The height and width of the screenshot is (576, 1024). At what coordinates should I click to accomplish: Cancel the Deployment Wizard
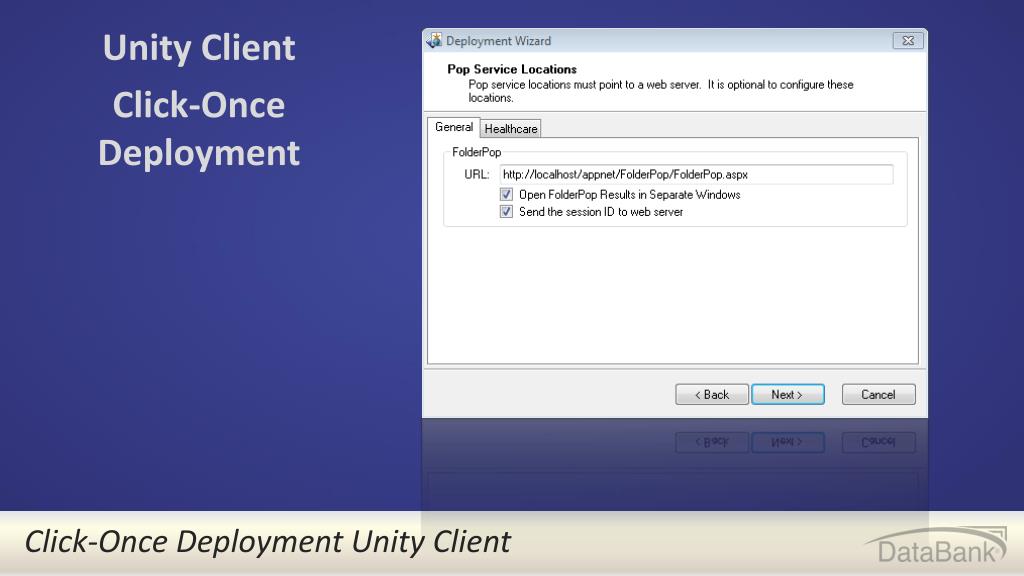[x=878, y=394]
